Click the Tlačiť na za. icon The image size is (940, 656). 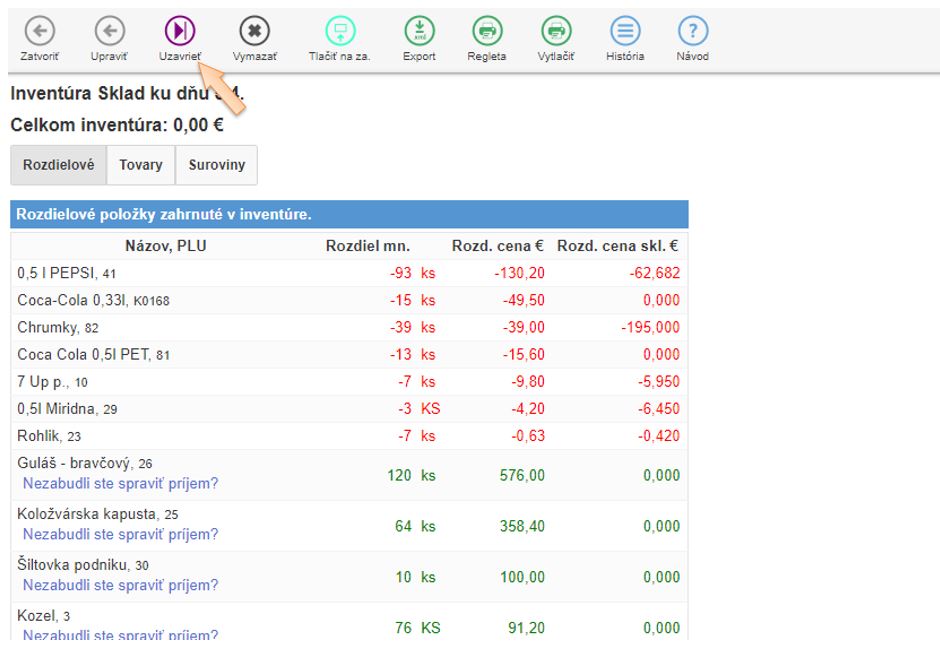[339, 32]
